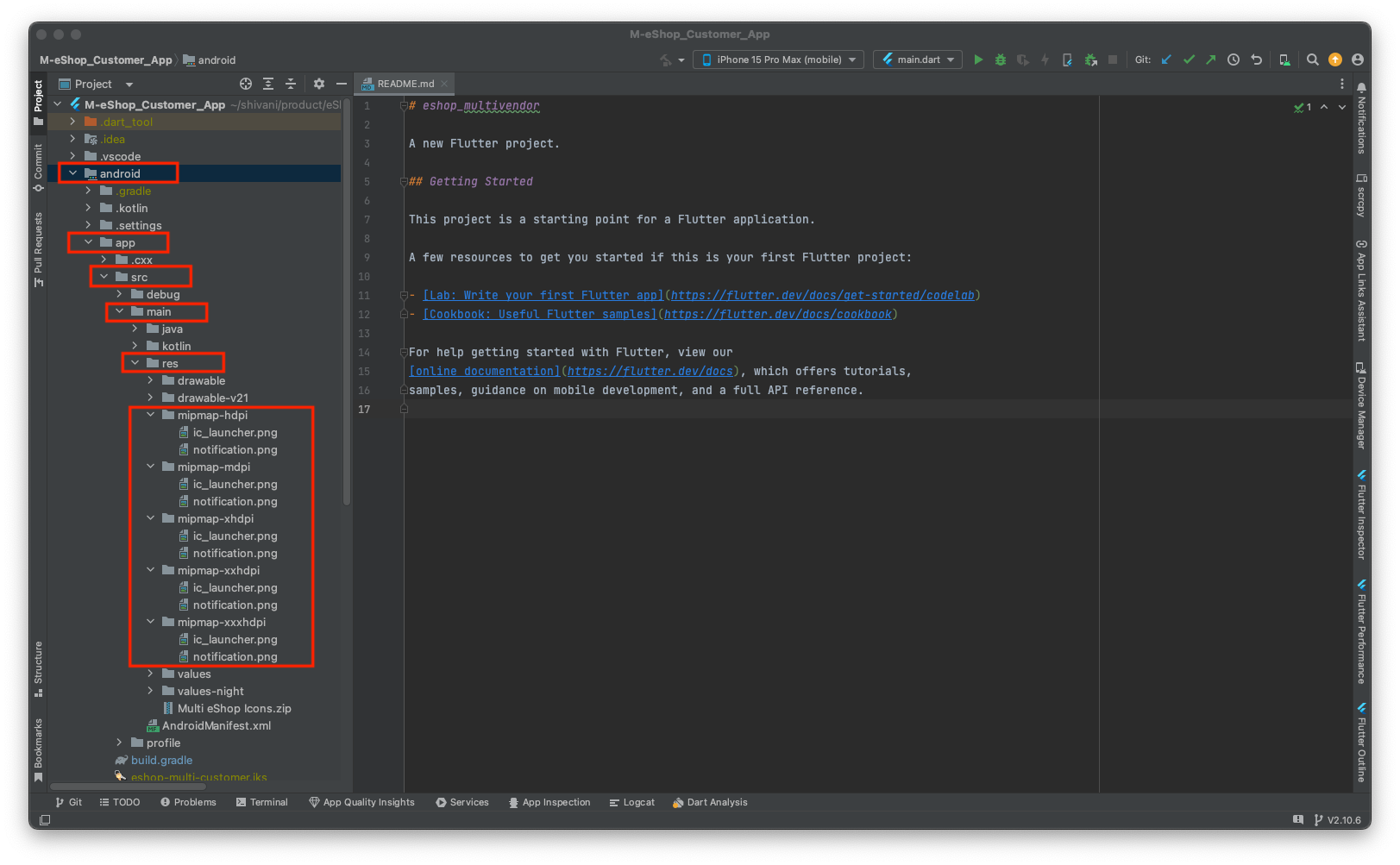Select AndroidManifest.xml in project tree
This screenshot has height=865, width=1400.
click(209, 725)
